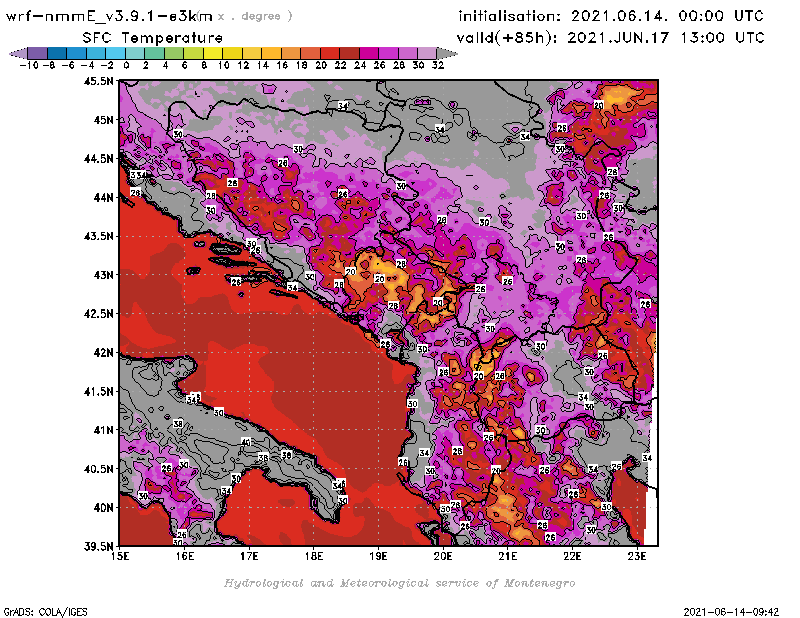Click the magenta swatch between 24 and 26
The image size is (800, 618).
368,53
